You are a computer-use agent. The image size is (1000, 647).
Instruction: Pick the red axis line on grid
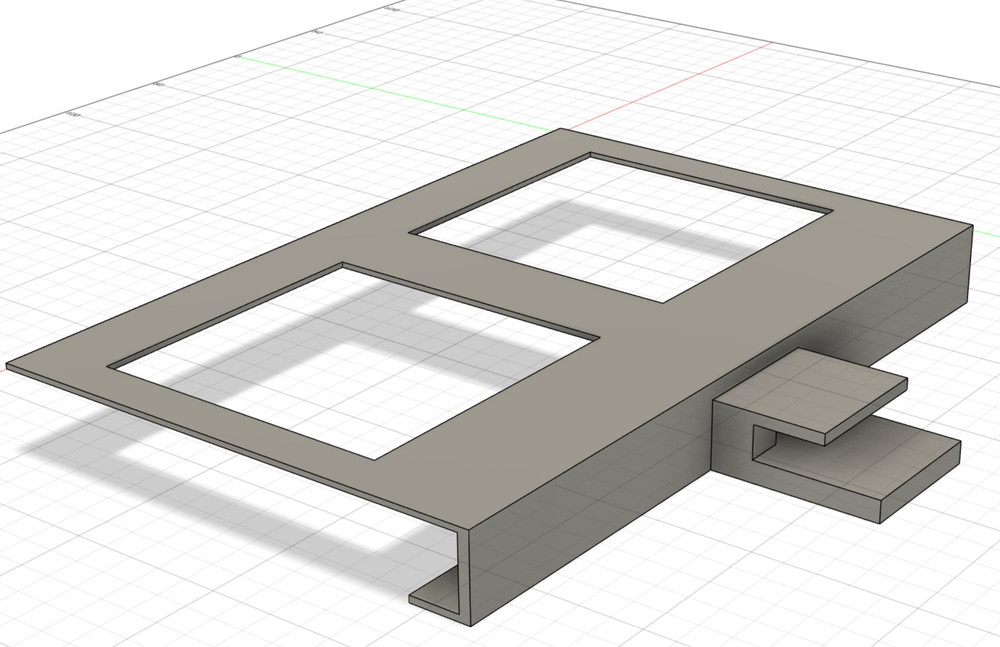click(x=670, y=86)
